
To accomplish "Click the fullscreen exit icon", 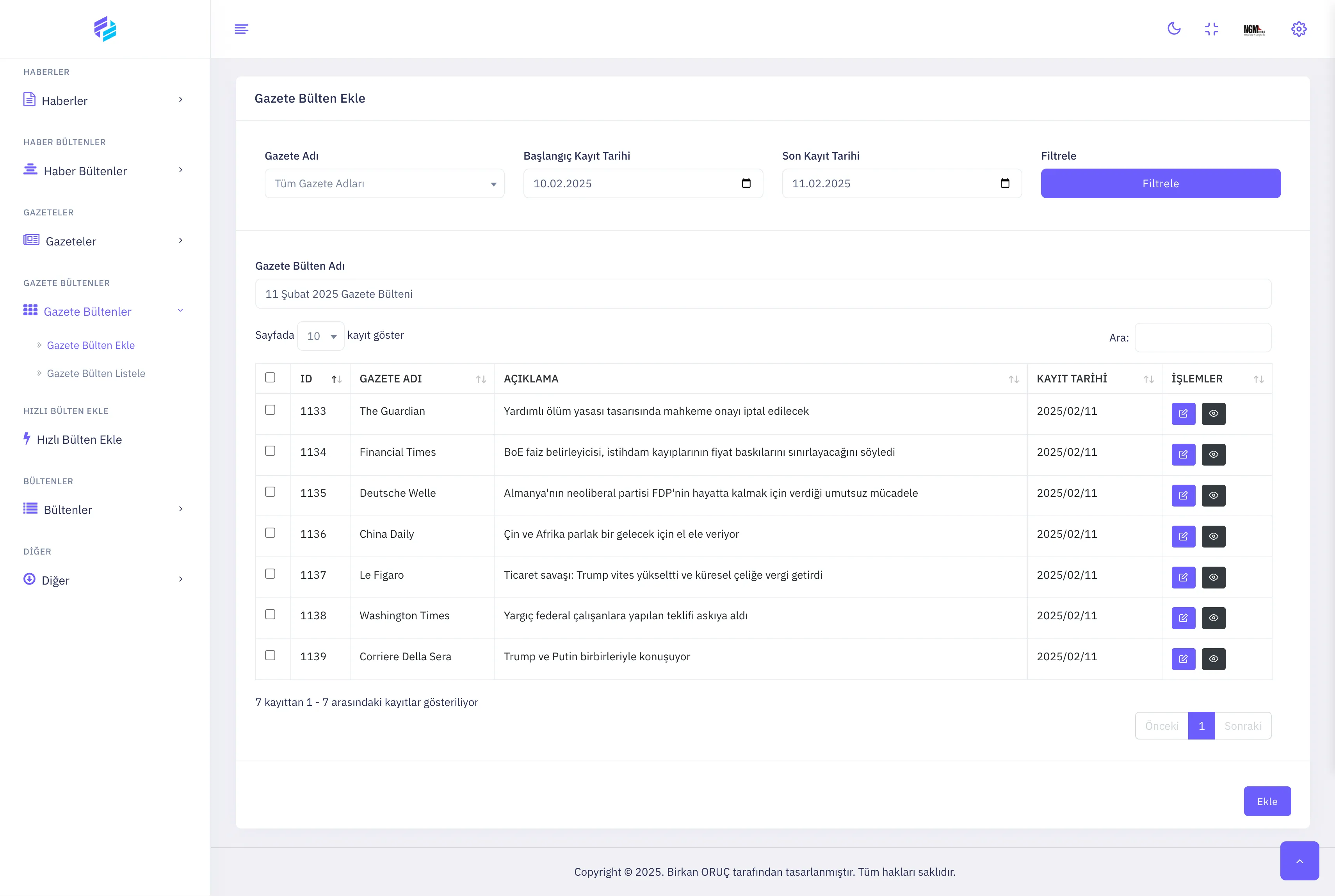I will (x=1211, y=28).
